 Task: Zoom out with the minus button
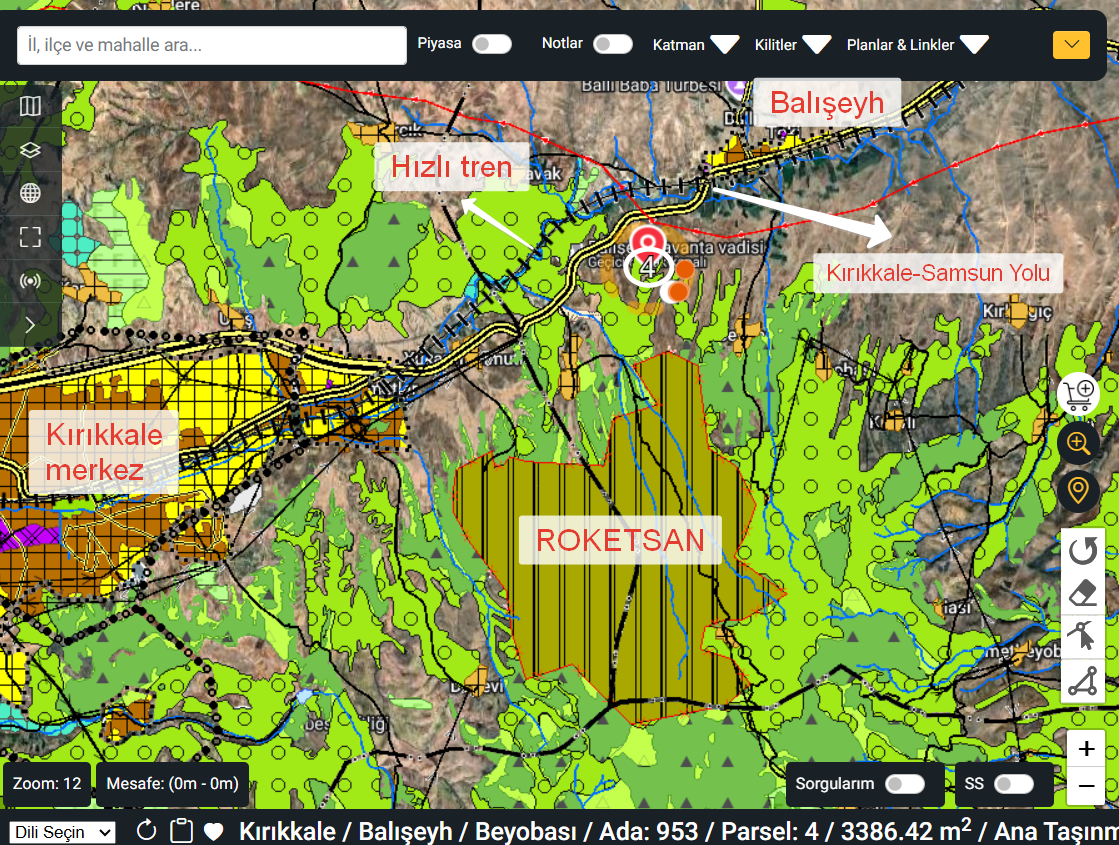(x=1086, y=786)
